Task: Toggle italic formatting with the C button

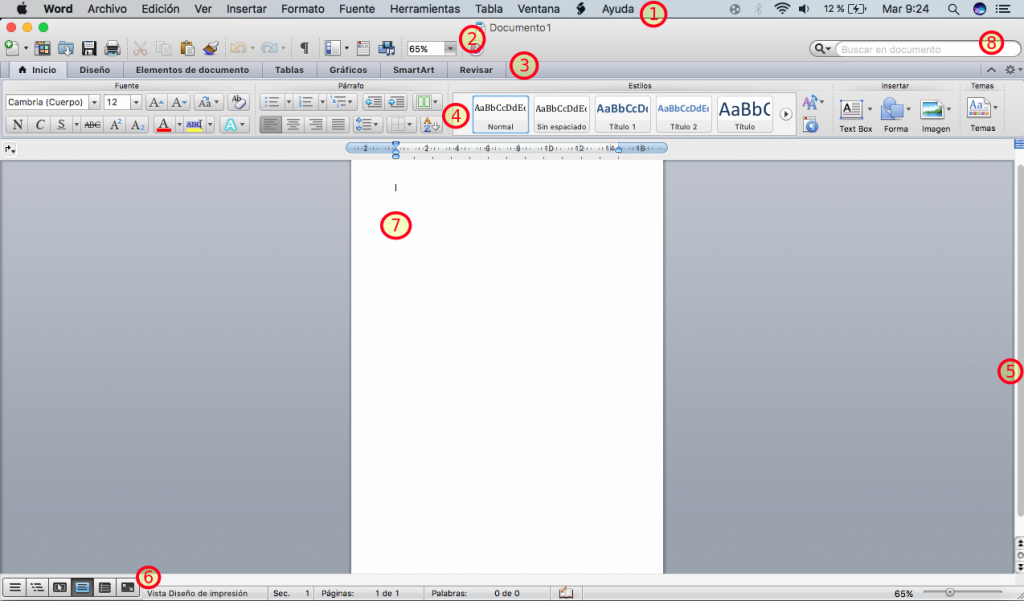Action: coord(42,123)
